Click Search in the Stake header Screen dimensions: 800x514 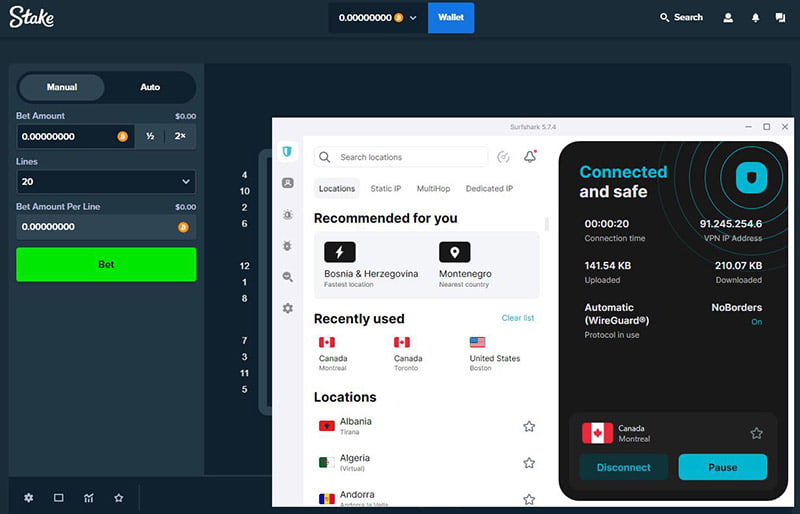point(681,17)
